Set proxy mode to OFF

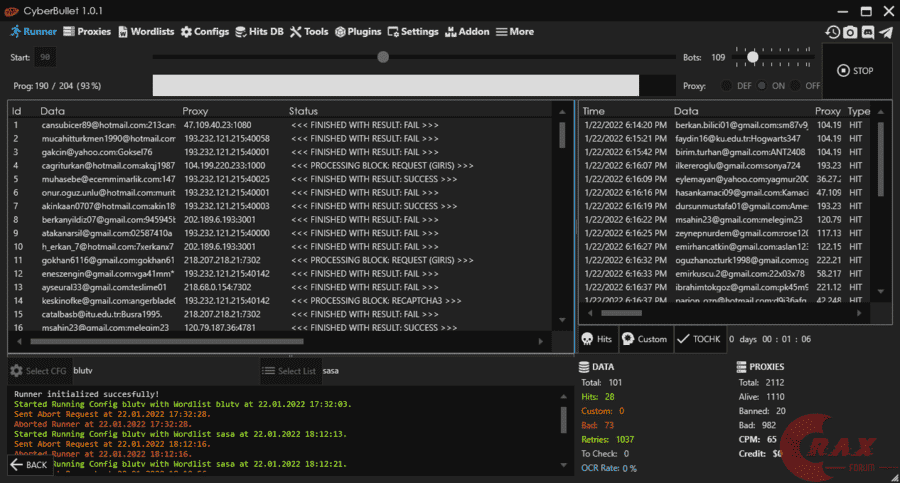(x=796, y=86)
